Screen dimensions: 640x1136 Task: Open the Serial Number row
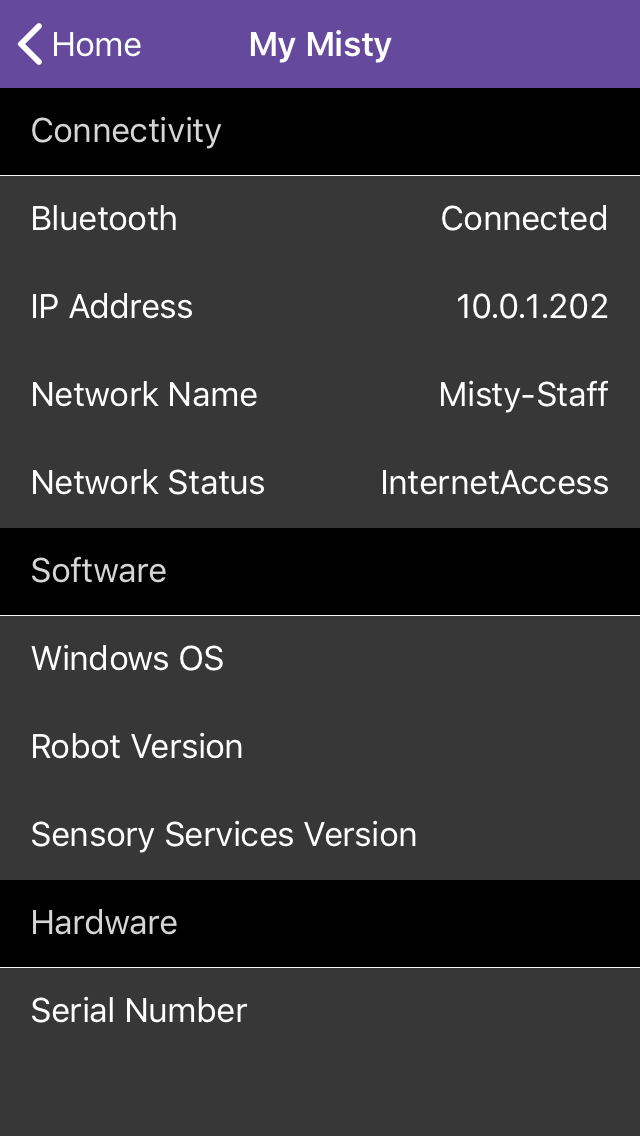(139, 1010)
